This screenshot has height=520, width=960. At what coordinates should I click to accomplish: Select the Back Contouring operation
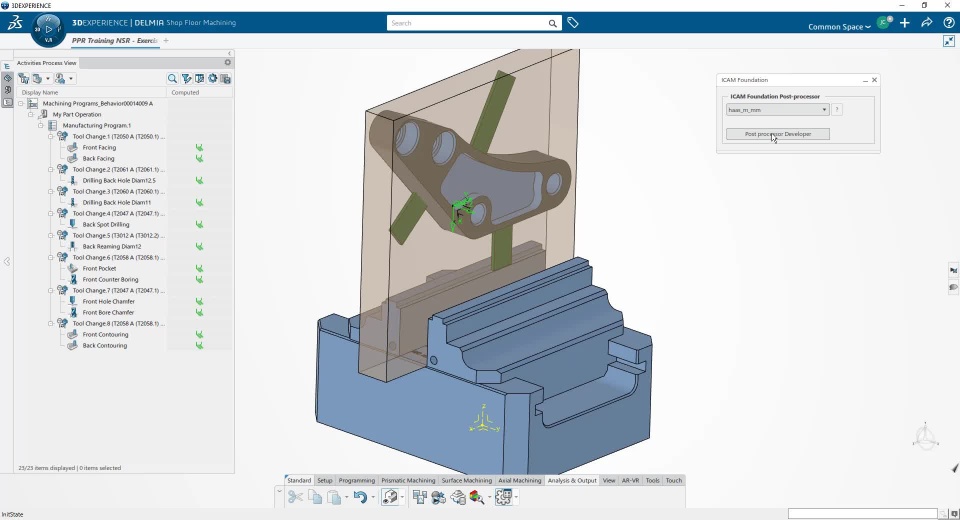click(105, 345)
